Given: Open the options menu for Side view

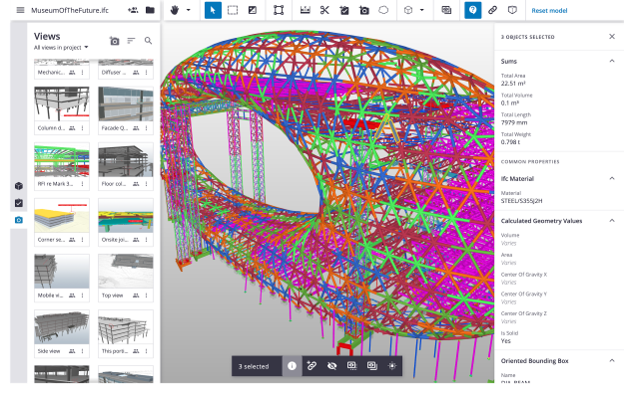Looking at the screenshot, I should pos(82,351).
